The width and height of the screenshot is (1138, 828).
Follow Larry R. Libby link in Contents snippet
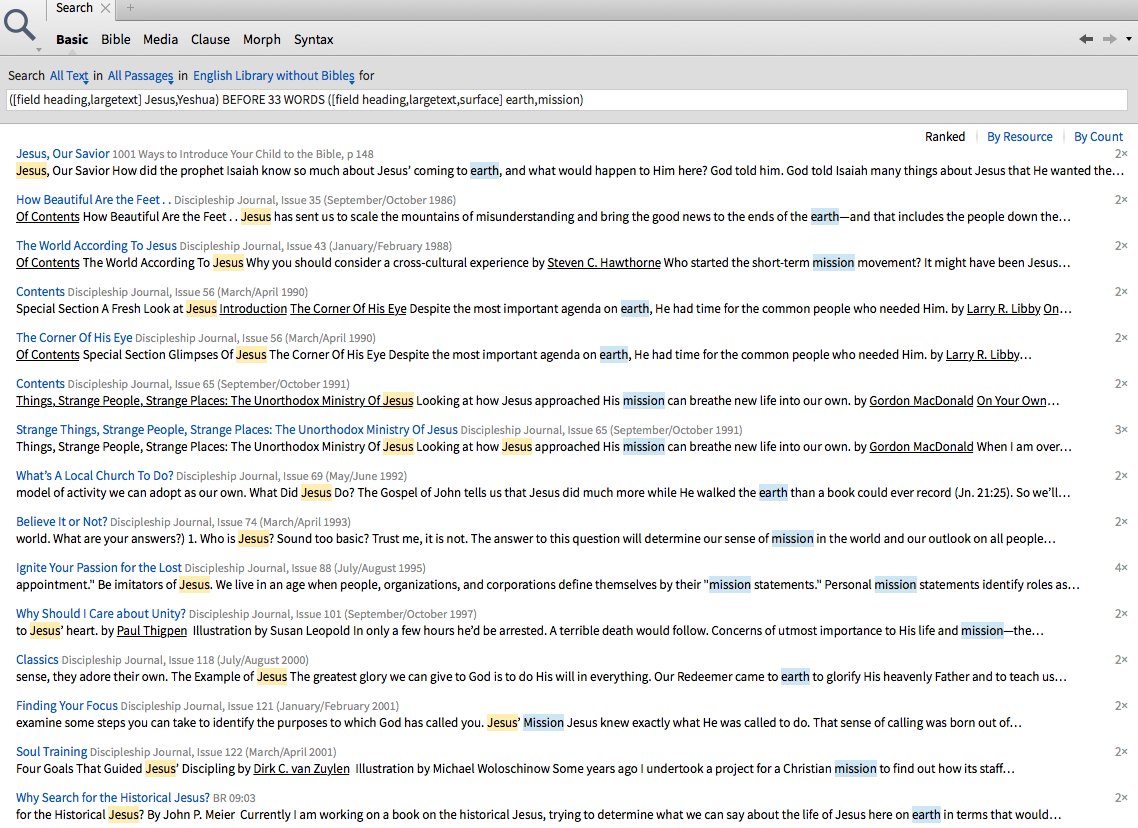pyautogui.click(x=1004, y=308)
